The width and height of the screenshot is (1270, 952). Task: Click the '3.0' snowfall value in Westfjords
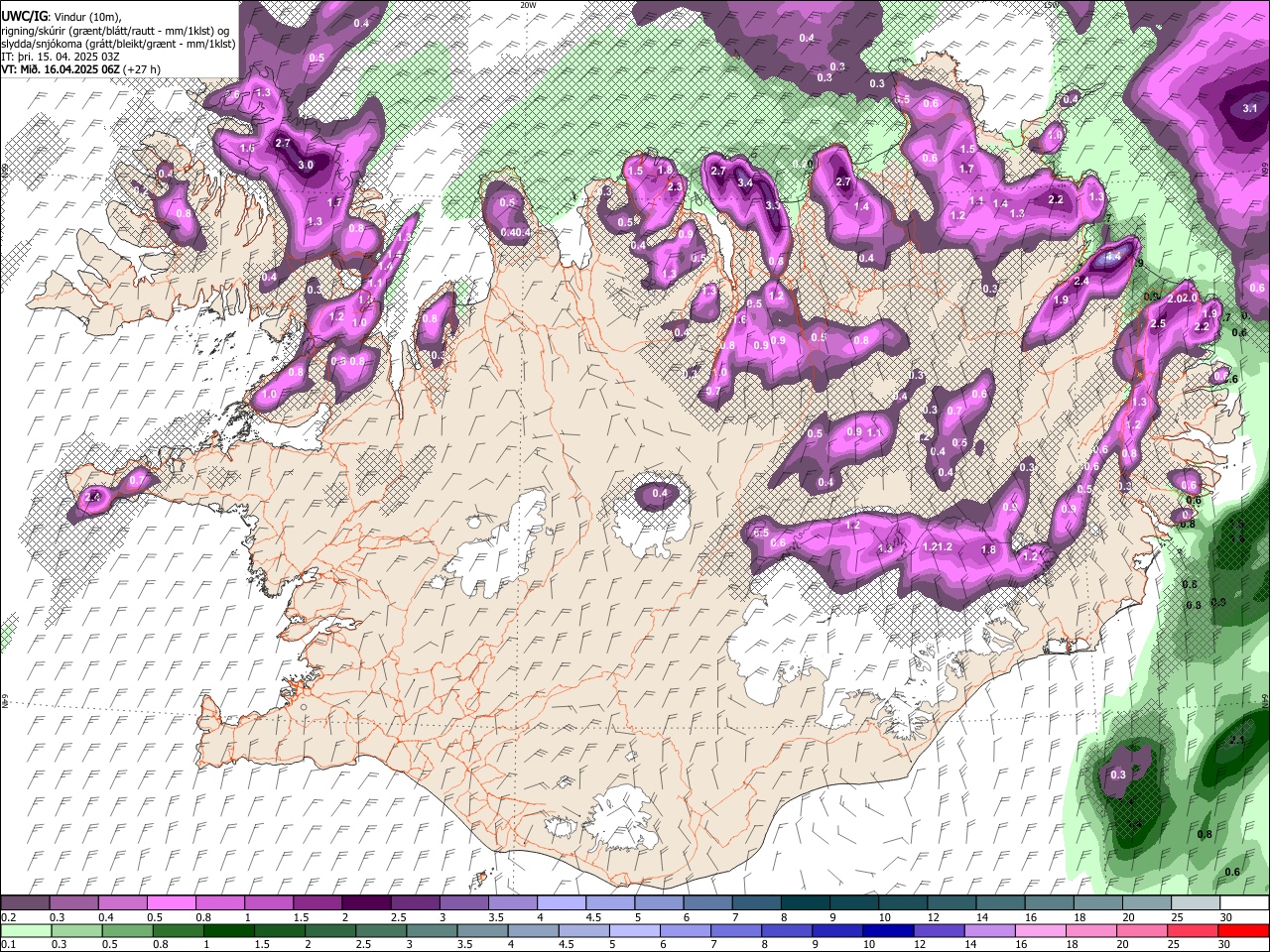click(306, 166)
